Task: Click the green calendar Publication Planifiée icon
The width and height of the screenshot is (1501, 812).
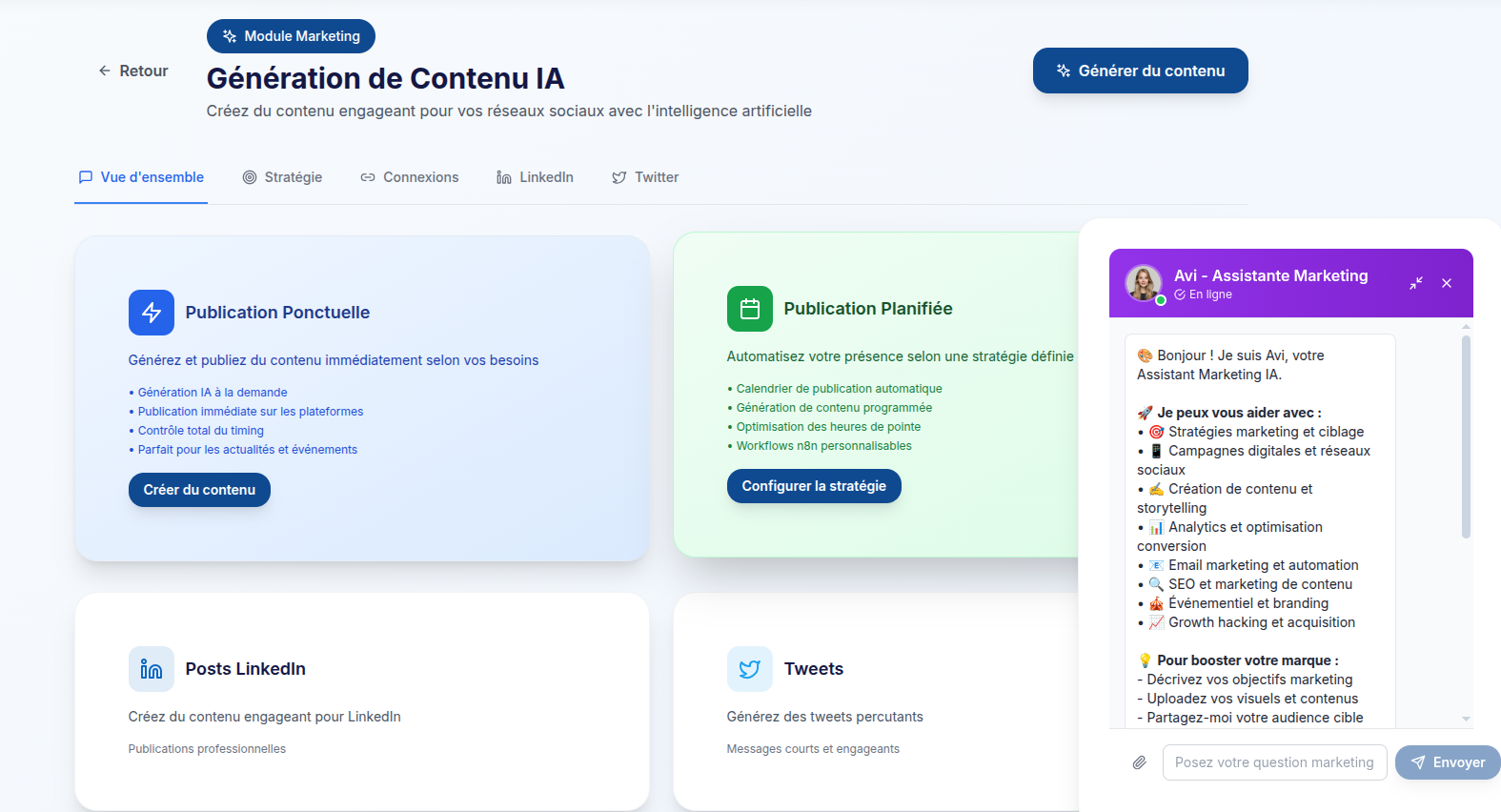Action: click(x=750, y=309)
